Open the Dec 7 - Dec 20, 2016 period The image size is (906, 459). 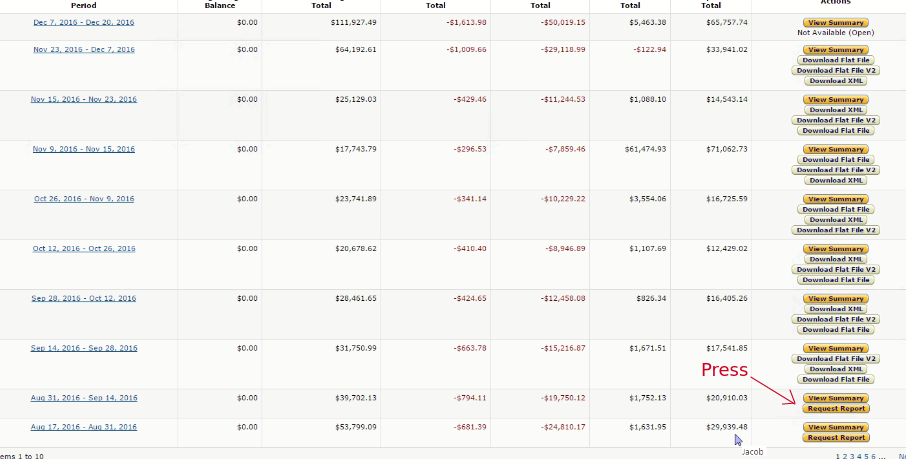[84, 22]
